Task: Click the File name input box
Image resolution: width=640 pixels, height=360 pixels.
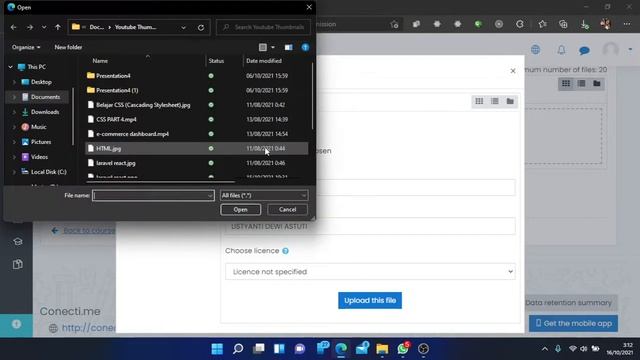Action: [153, 196]
